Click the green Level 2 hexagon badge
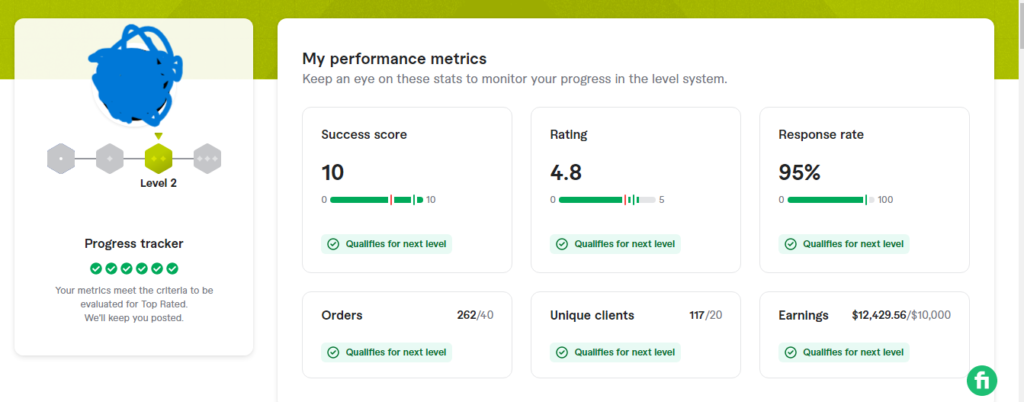The image size is (1024, 402). tap(158, 158)
